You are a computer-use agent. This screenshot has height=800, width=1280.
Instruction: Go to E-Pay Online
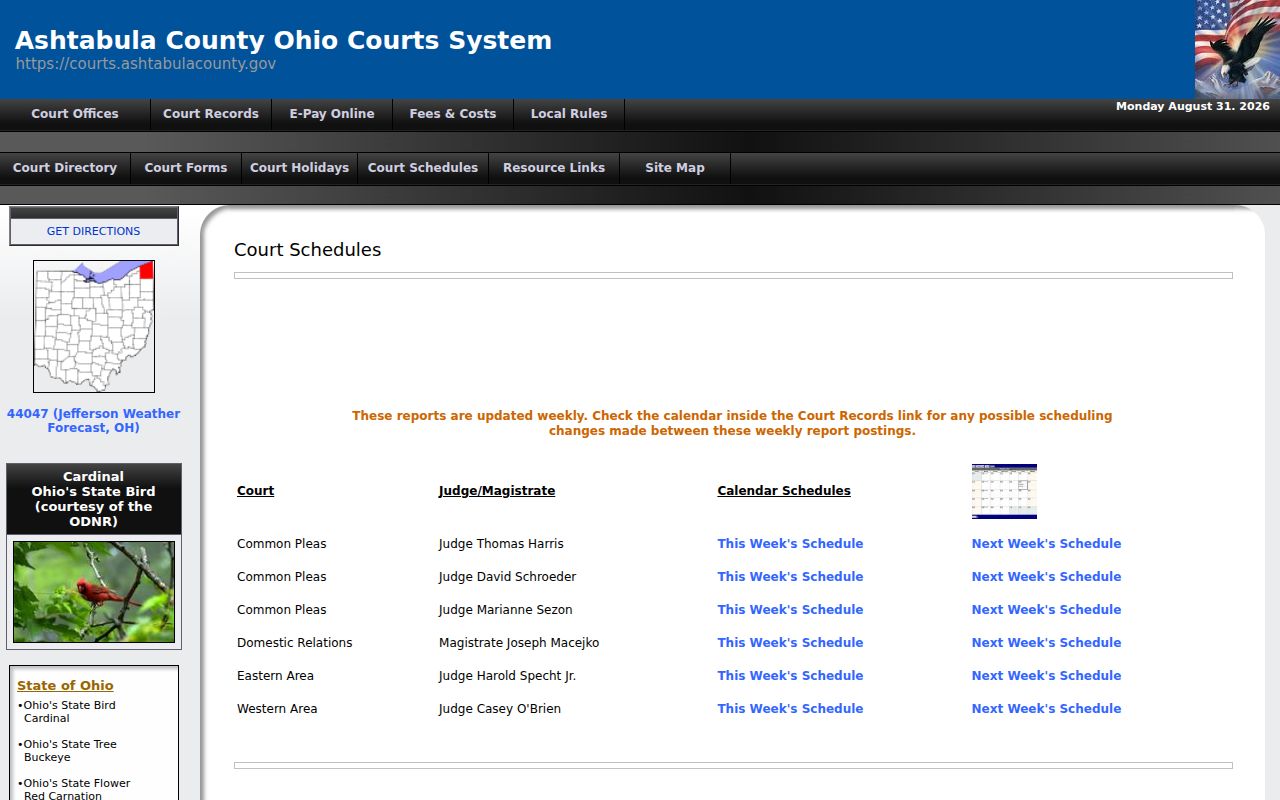tap(332, 114)
